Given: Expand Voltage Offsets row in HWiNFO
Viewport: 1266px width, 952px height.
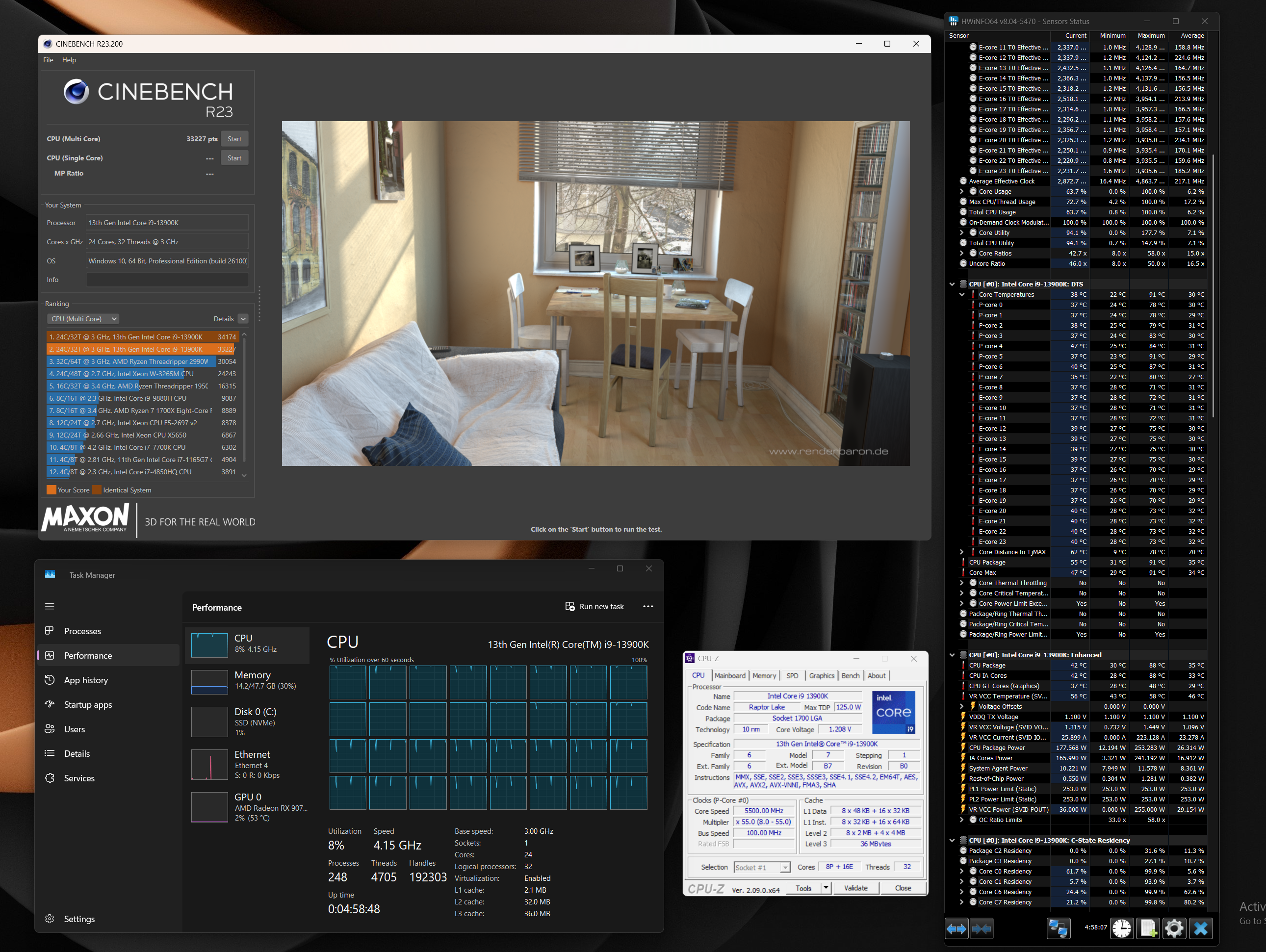Looking at the screenshot, I should point(962,707).
